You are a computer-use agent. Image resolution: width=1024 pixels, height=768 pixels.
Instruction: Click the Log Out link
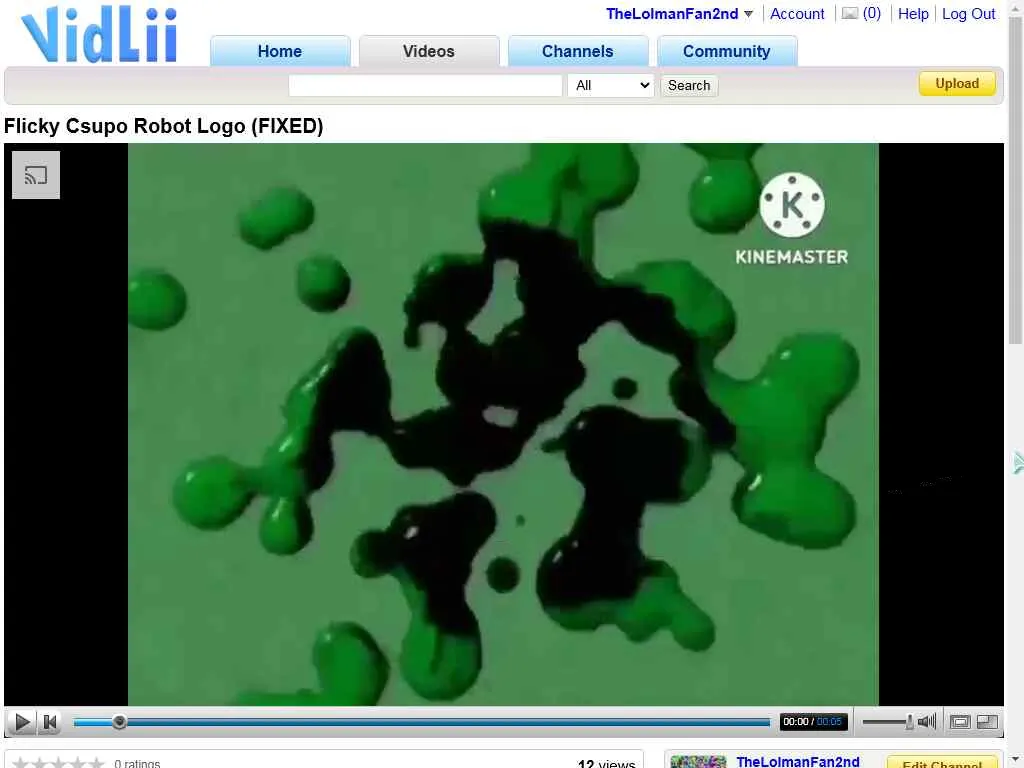tap(968, 14)
